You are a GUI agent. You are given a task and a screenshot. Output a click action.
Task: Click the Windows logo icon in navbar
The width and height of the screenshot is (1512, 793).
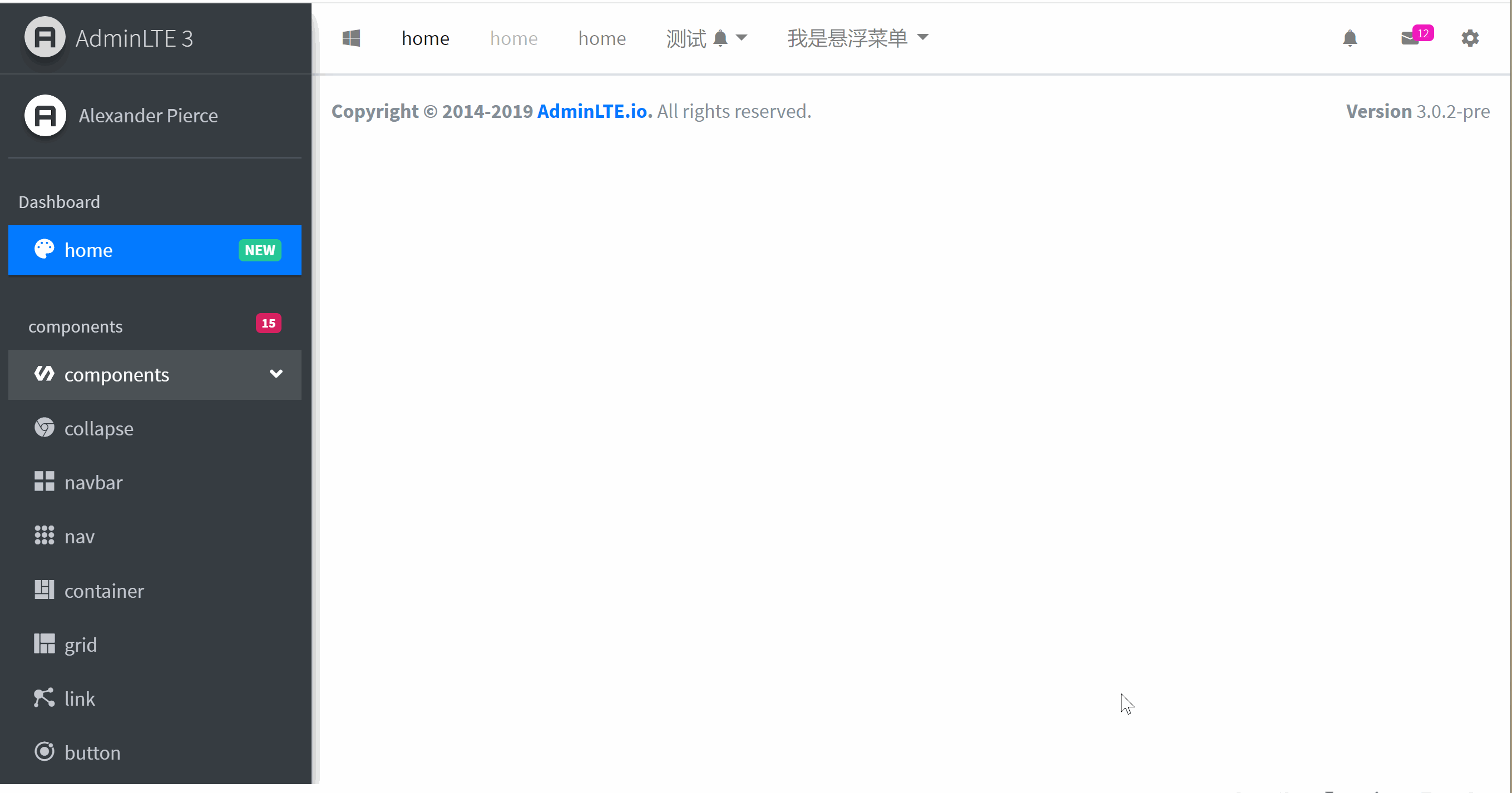pos(351,38)
